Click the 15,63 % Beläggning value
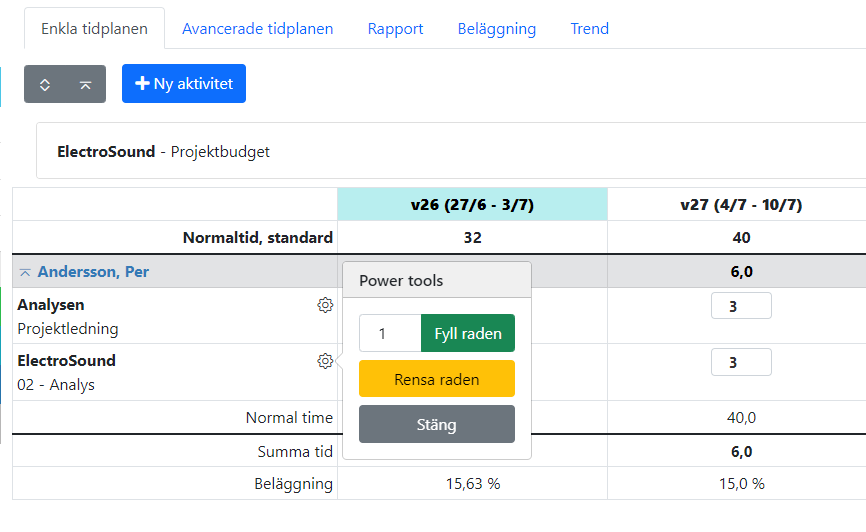Viewport: 866px width, 532px height. tap(473, 484)
